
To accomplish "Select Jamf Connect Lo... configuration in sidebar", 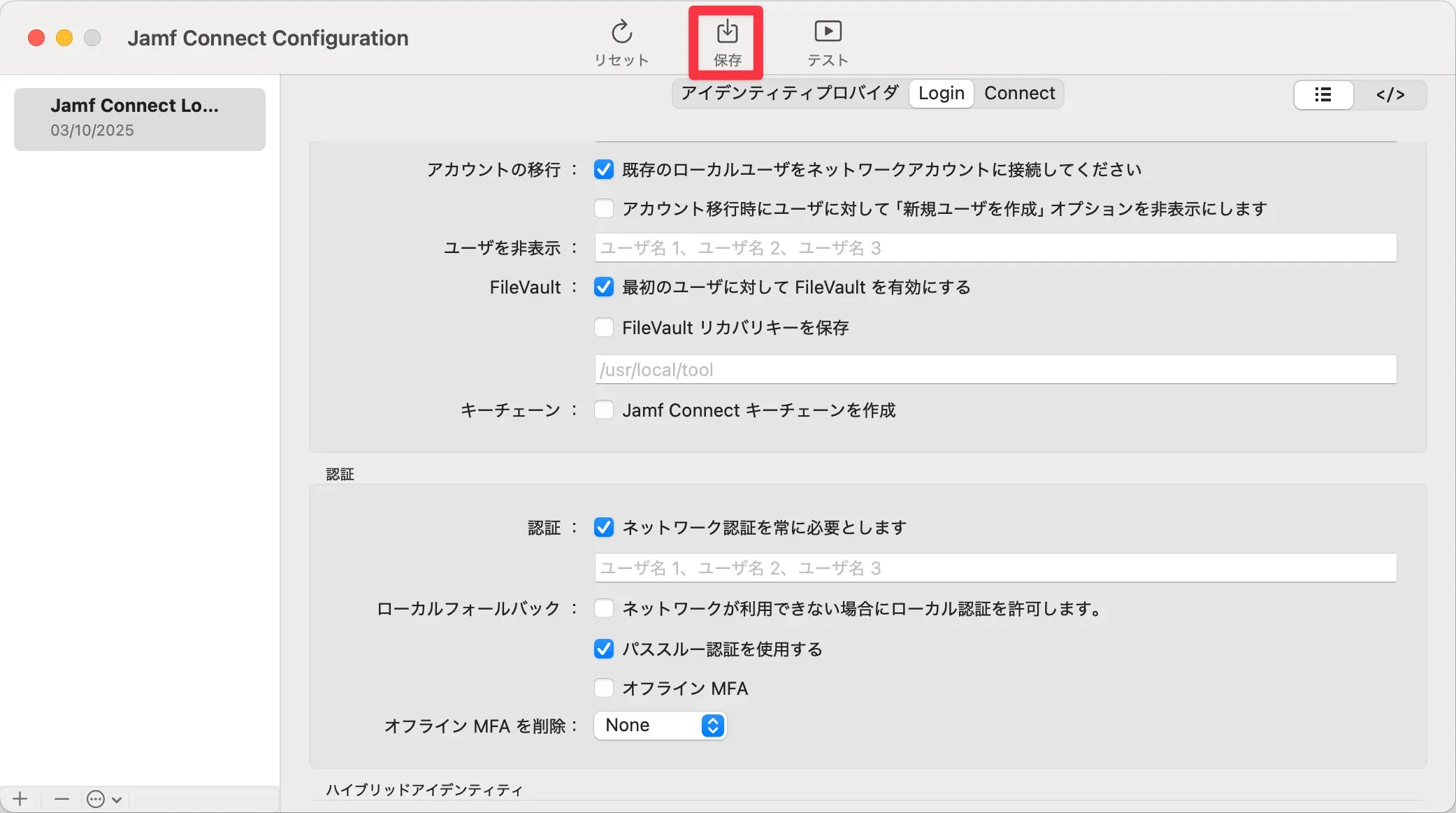I will coord(140,119).
